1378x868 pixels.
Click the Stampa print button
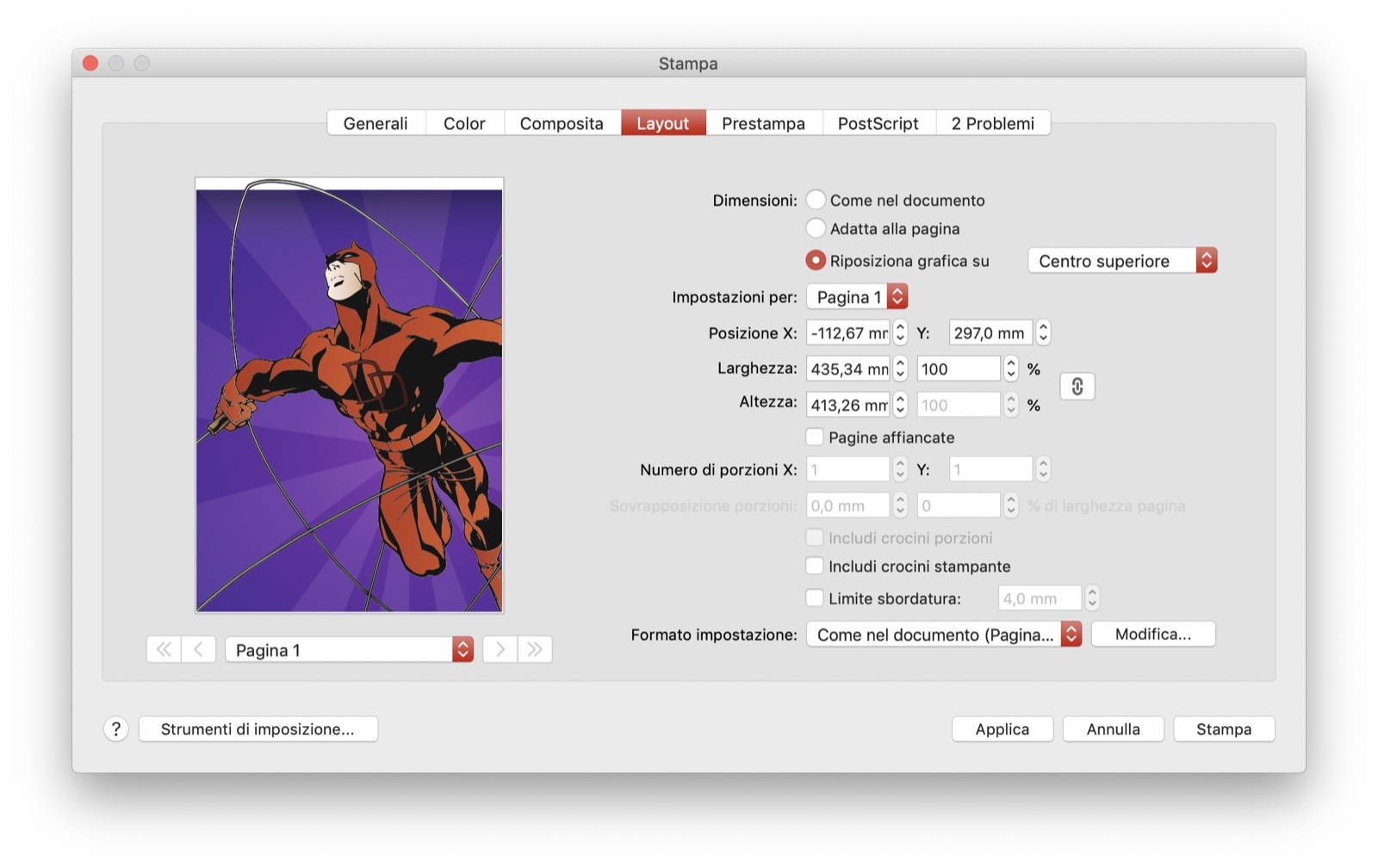[1224, 729]
